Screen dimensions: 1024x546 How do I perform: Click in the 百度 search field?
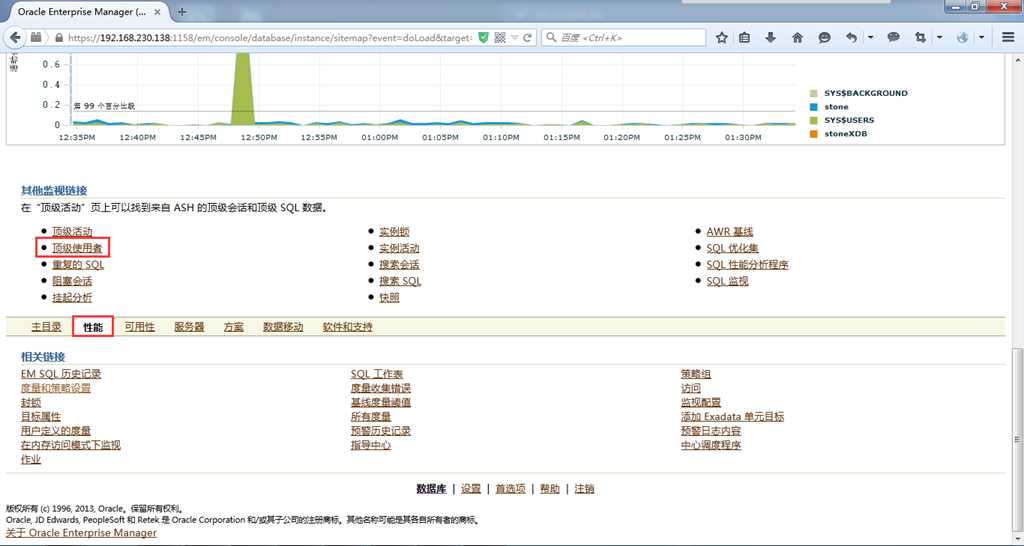click(630, 37)
